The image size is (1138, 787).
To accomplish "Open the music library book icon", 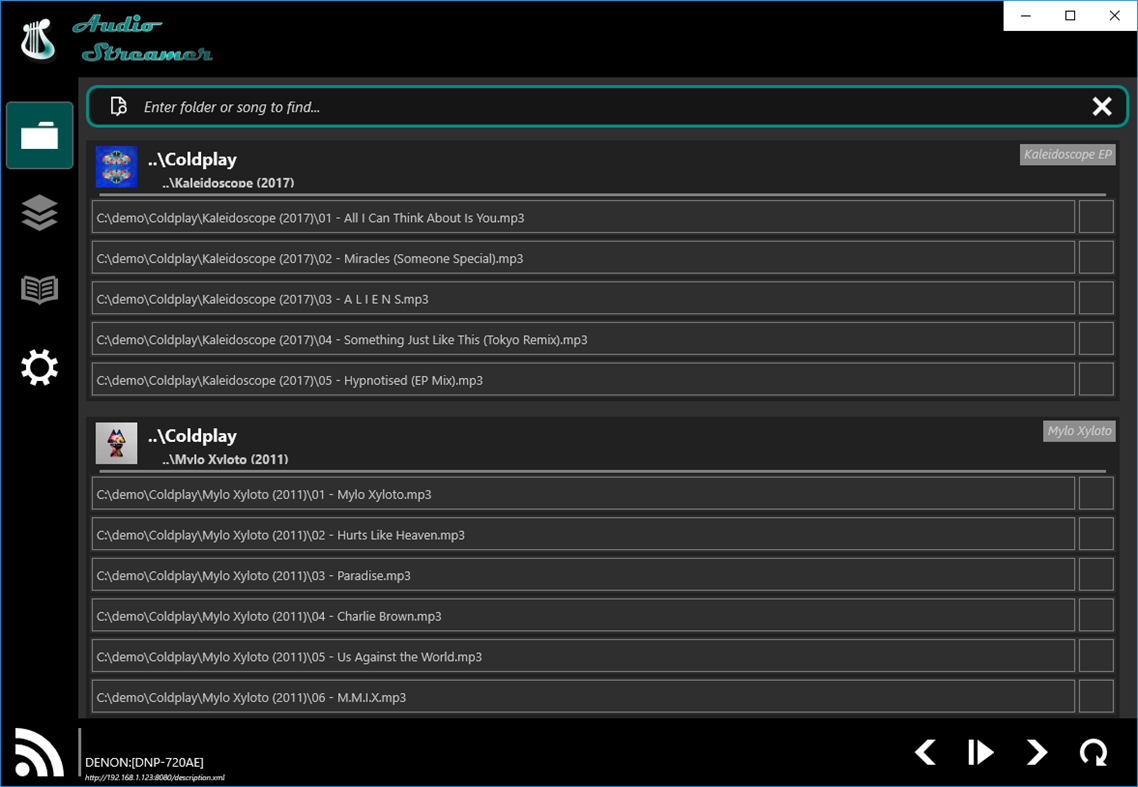I will pyautogui.click(x=39, y=289).
